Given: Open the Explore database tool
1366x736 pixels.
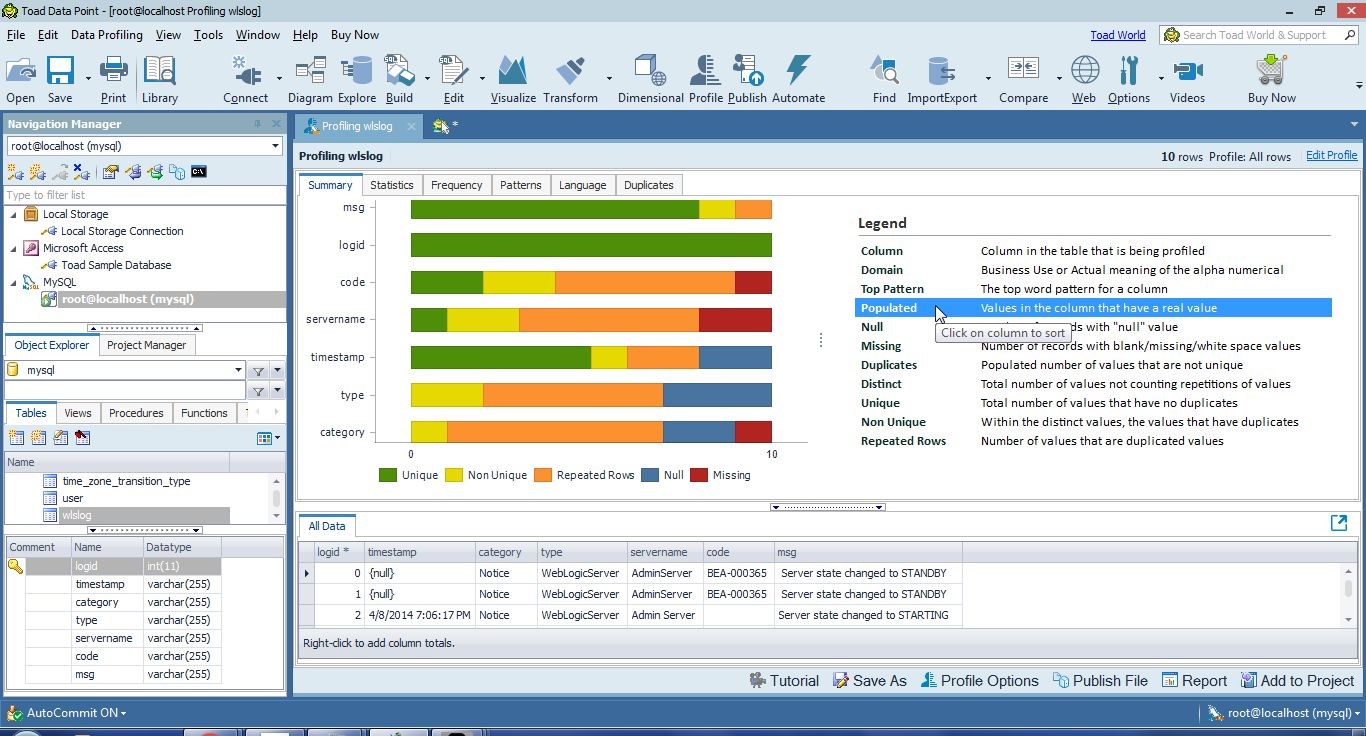Looking at the screenshot, I should coord(356,79).
